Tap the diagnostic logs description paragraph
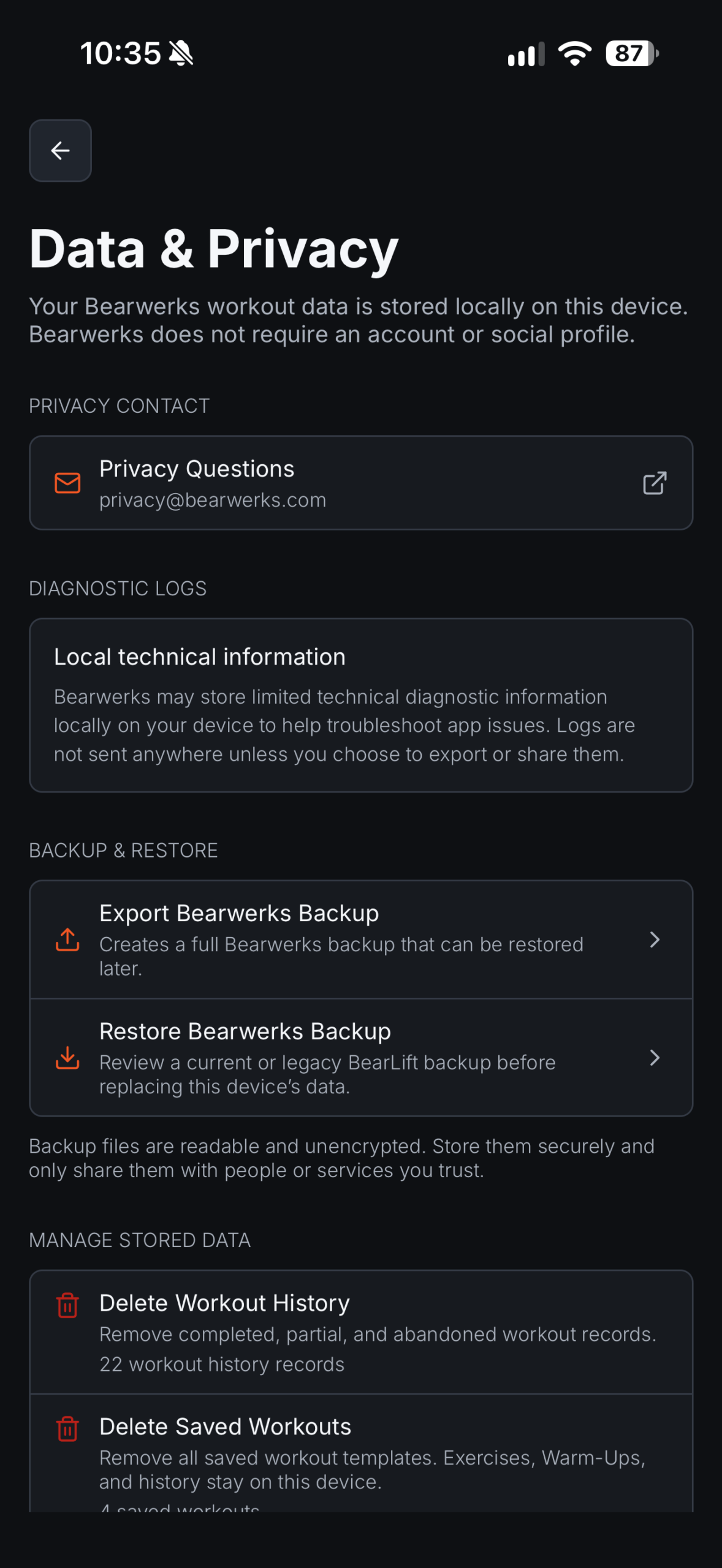 (x=344, y=725)
